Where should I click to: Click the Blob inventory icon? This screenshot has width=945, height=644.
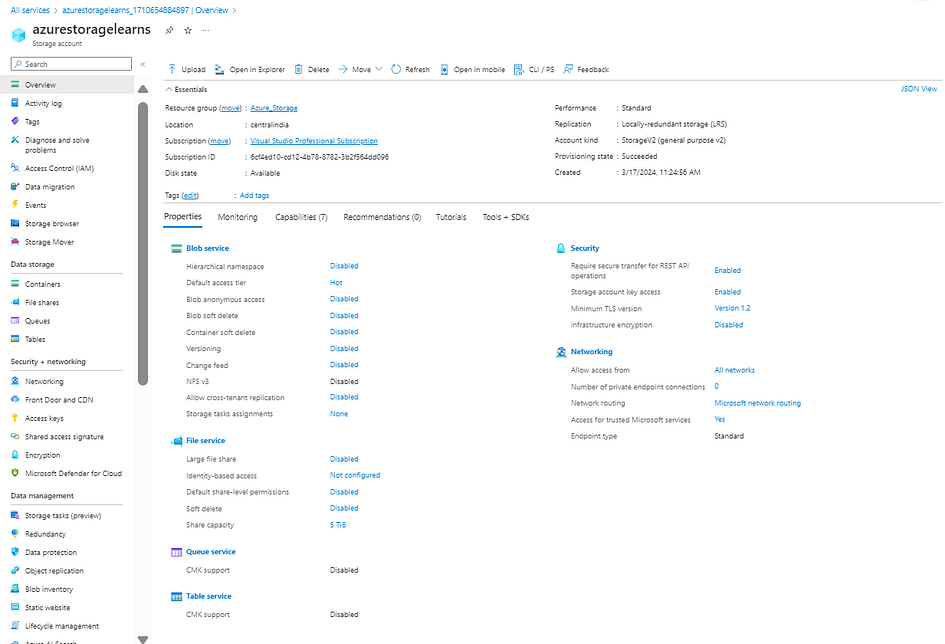click(x=15, y=589)
